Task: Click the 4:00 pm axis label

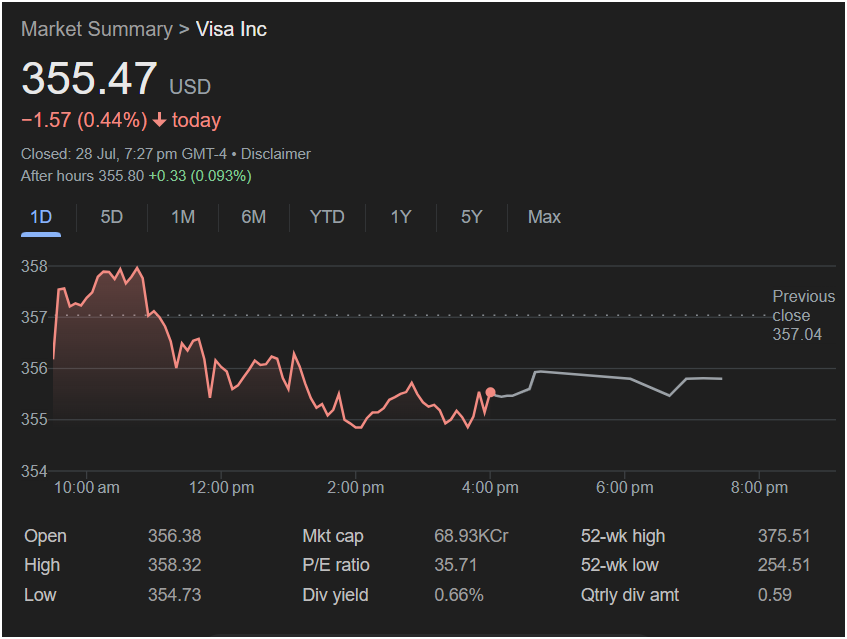Action: pyautogui.click(x=490, y=487)
